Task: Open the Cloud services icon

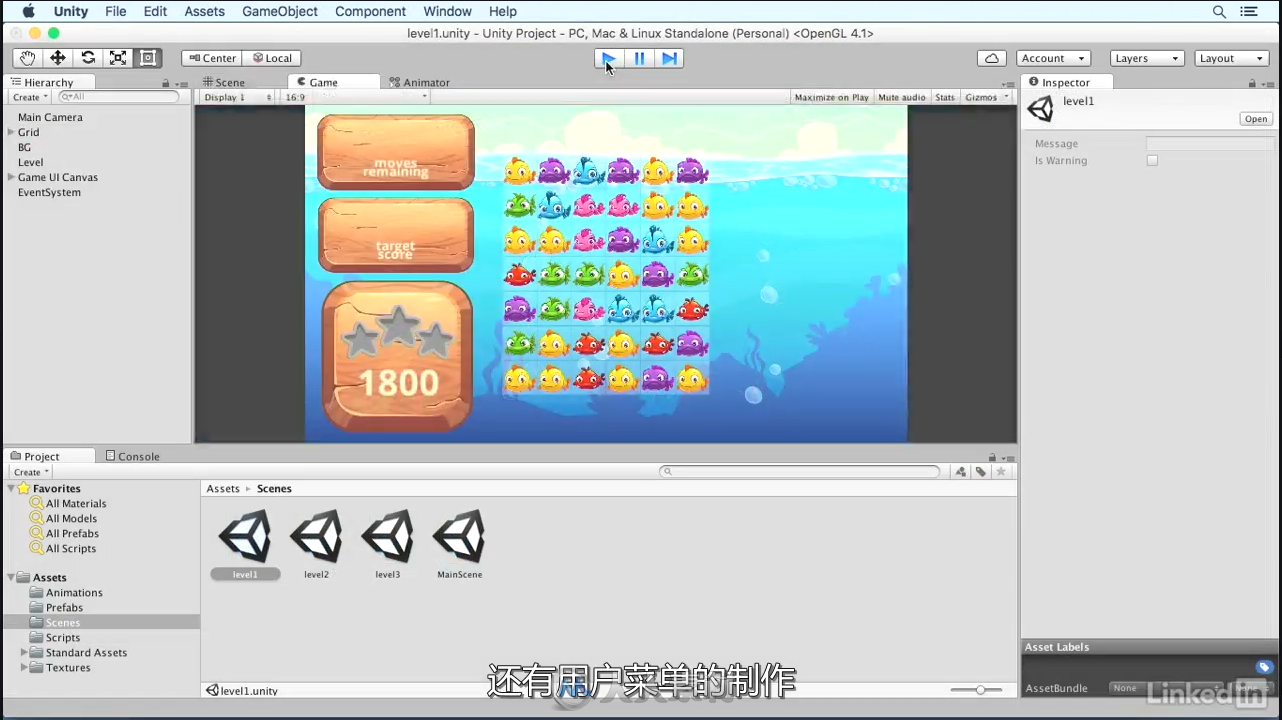Action: tap(991, 58)
